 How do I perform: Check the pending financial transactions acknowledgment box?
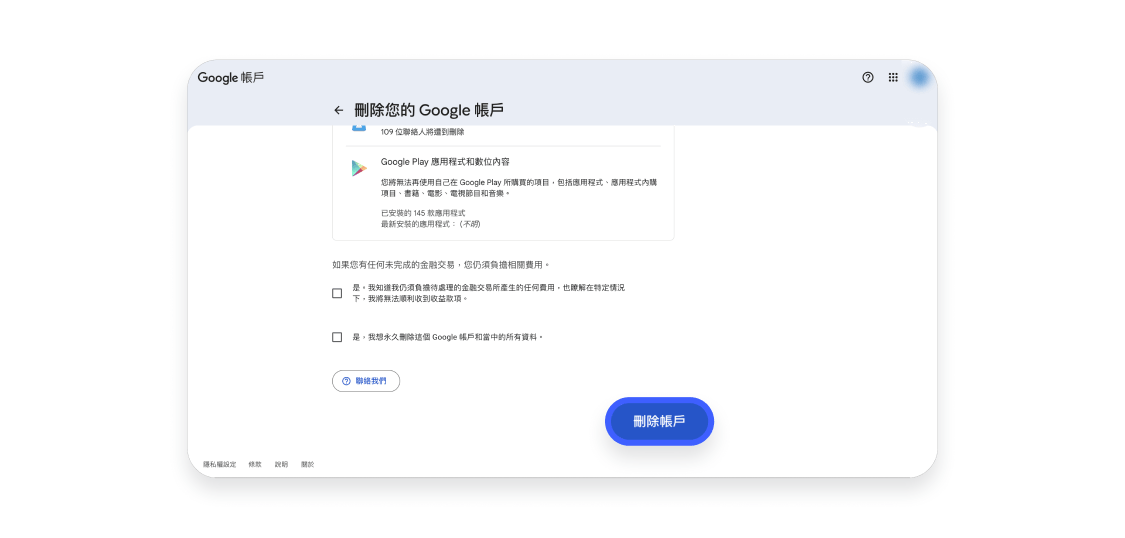click(337, 293)
